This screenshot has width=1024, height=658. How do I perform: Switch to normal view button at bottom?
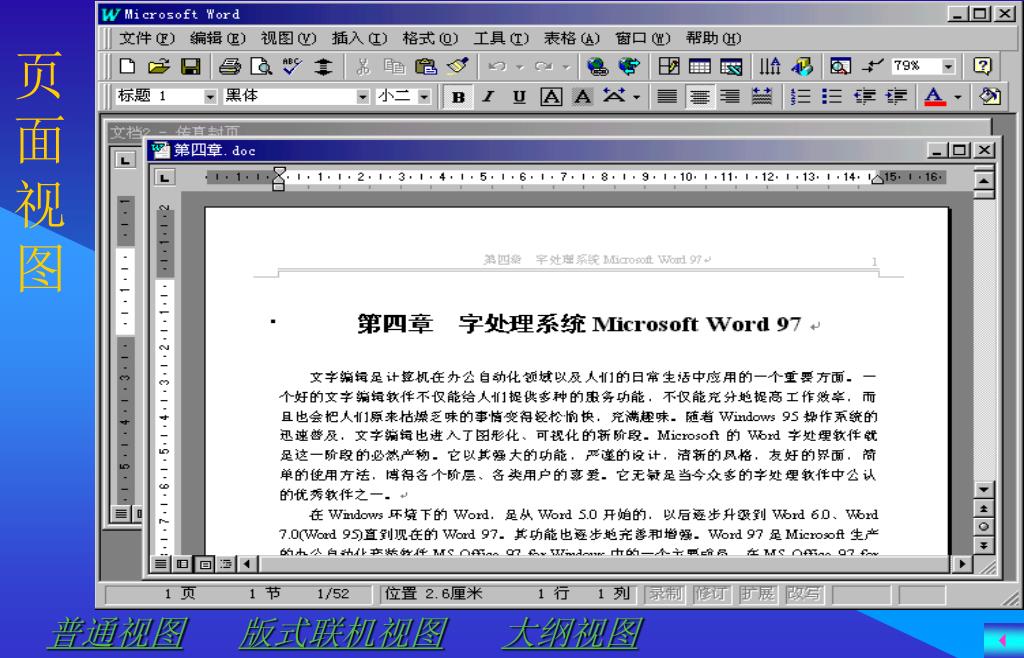[160, 563]
